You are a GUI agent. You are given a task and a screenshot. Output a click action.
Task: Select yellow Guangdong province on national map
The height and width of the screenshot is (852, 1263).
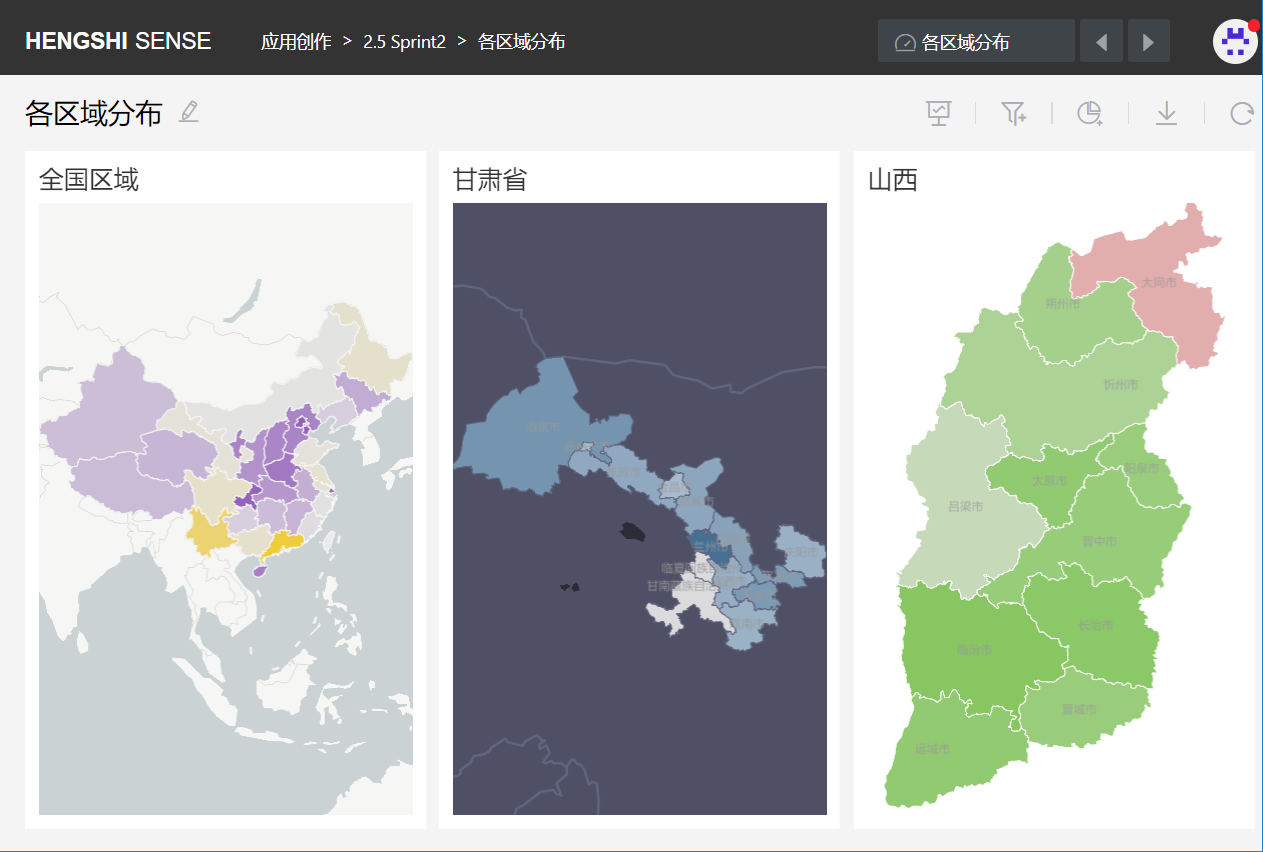point(287,545)
